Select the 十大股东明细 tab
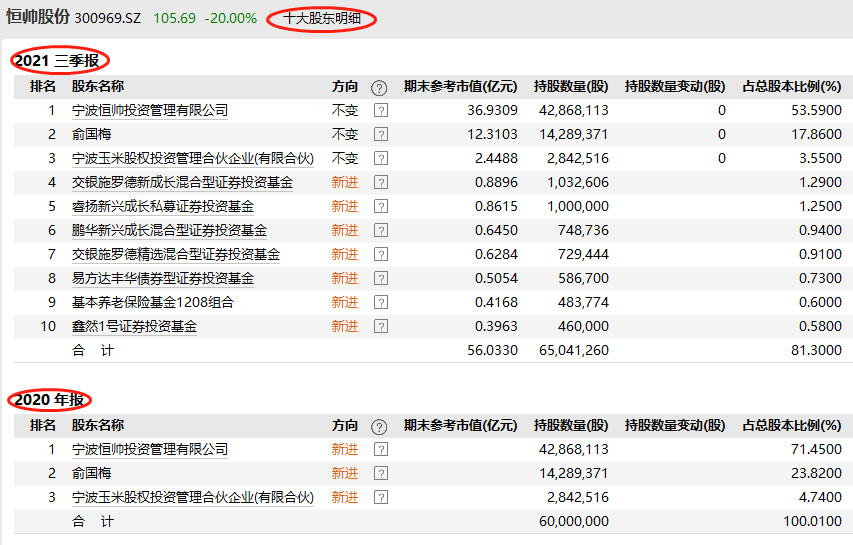 (322, 18)
